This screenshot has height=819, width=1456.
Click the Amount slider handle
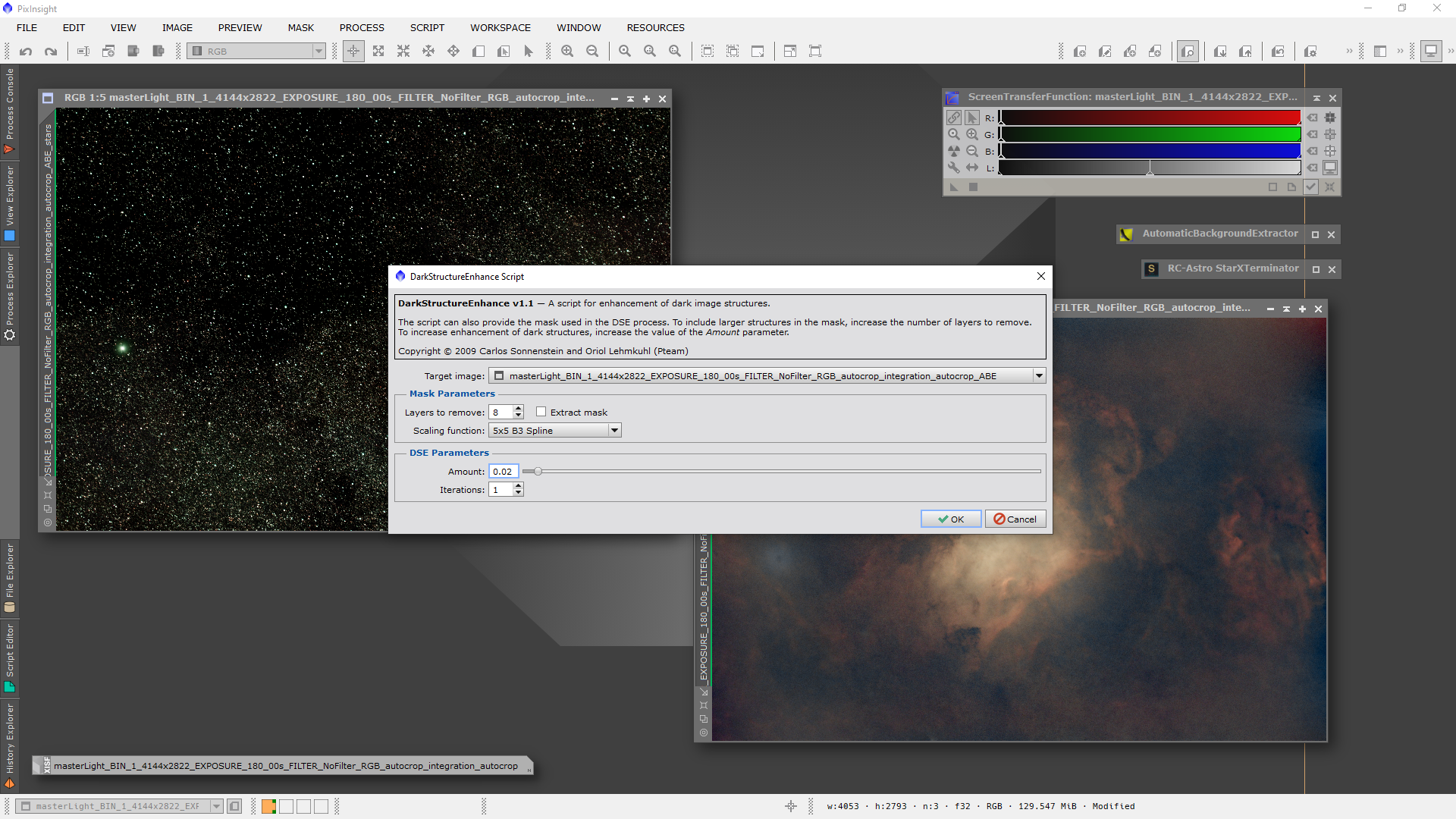coord(538,472)
